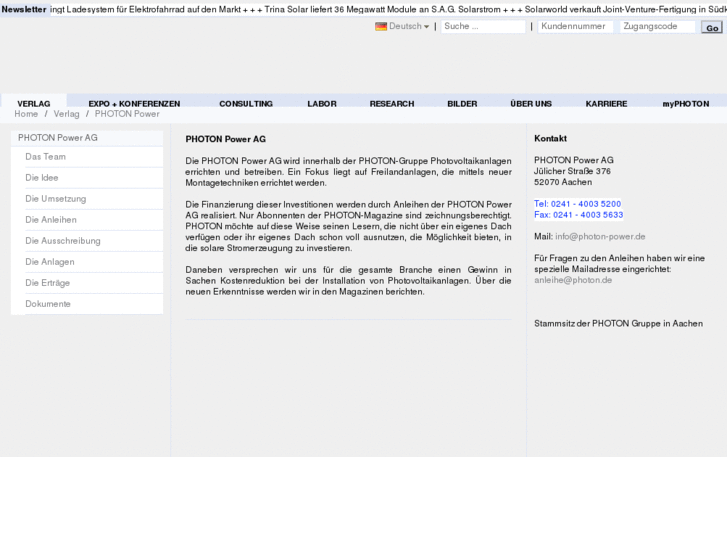Screen dimensions: 727x545
Task: Open Die Anlagen sidebar page
Action: [x=94, y=262]
